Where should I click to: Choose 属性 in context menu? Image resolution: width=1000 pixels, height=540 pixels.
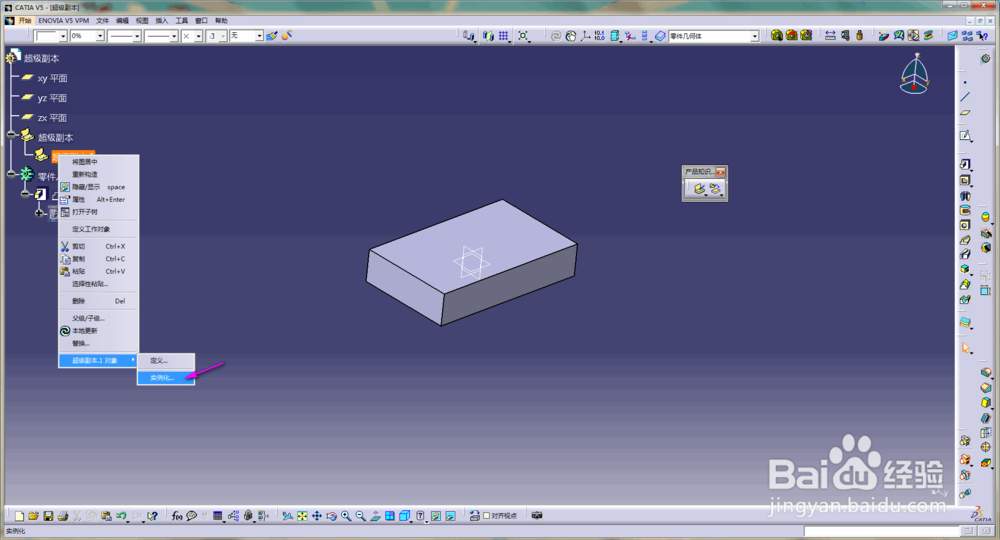[x=98, y=200]
